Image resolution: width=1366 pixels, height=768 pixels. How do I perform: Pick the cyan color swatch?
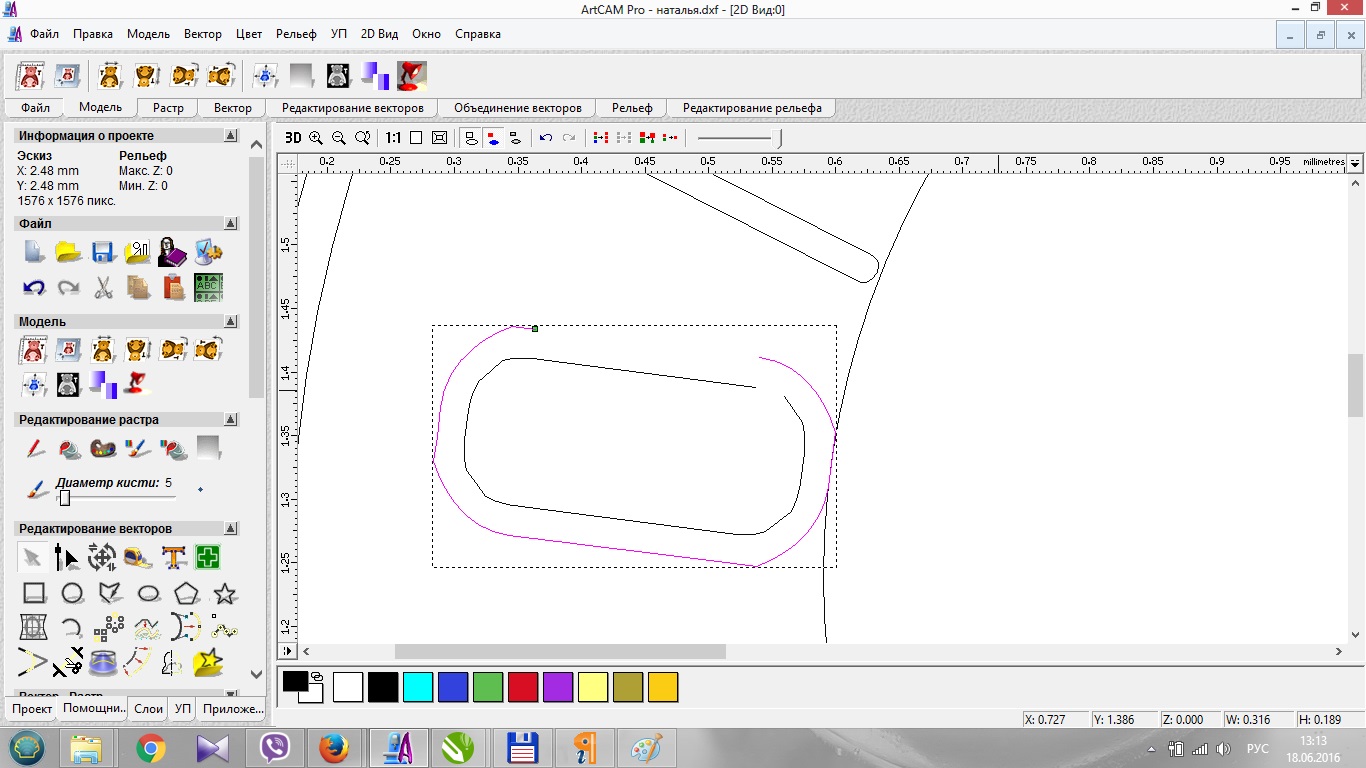click(418, 687)
